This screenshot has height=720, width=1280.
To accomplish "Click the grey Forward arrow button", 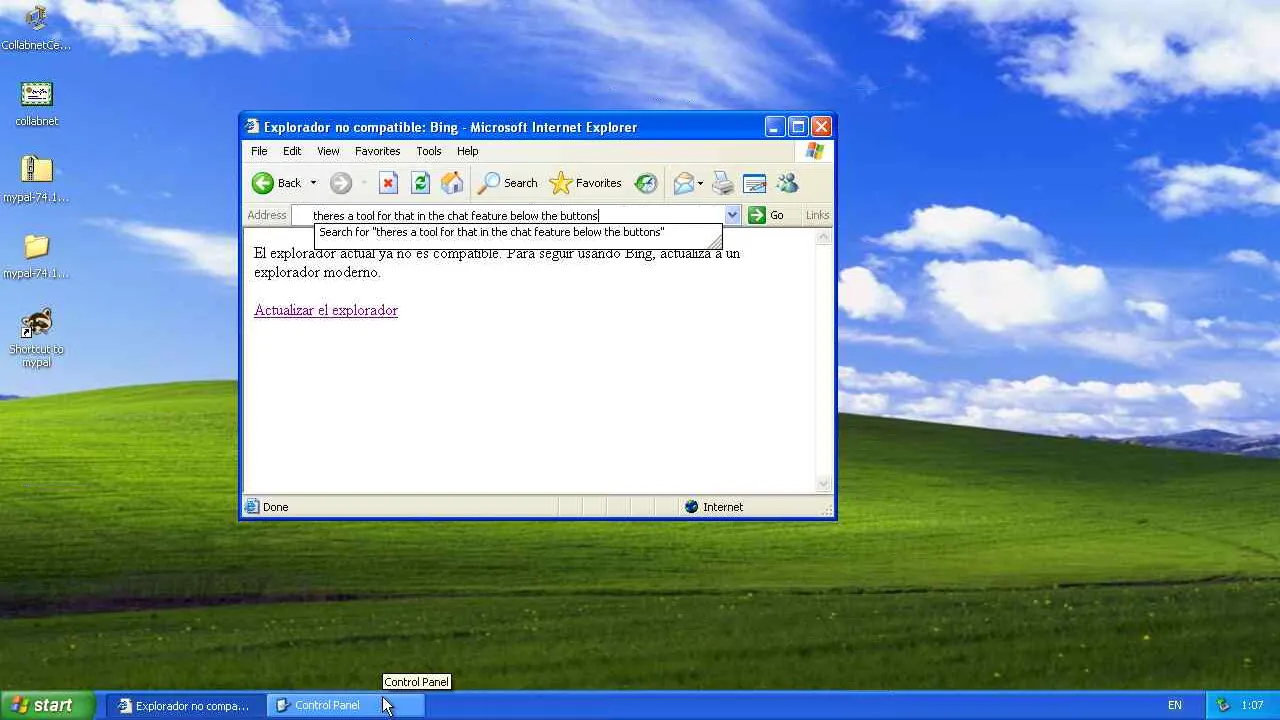I will pos(341,183).
